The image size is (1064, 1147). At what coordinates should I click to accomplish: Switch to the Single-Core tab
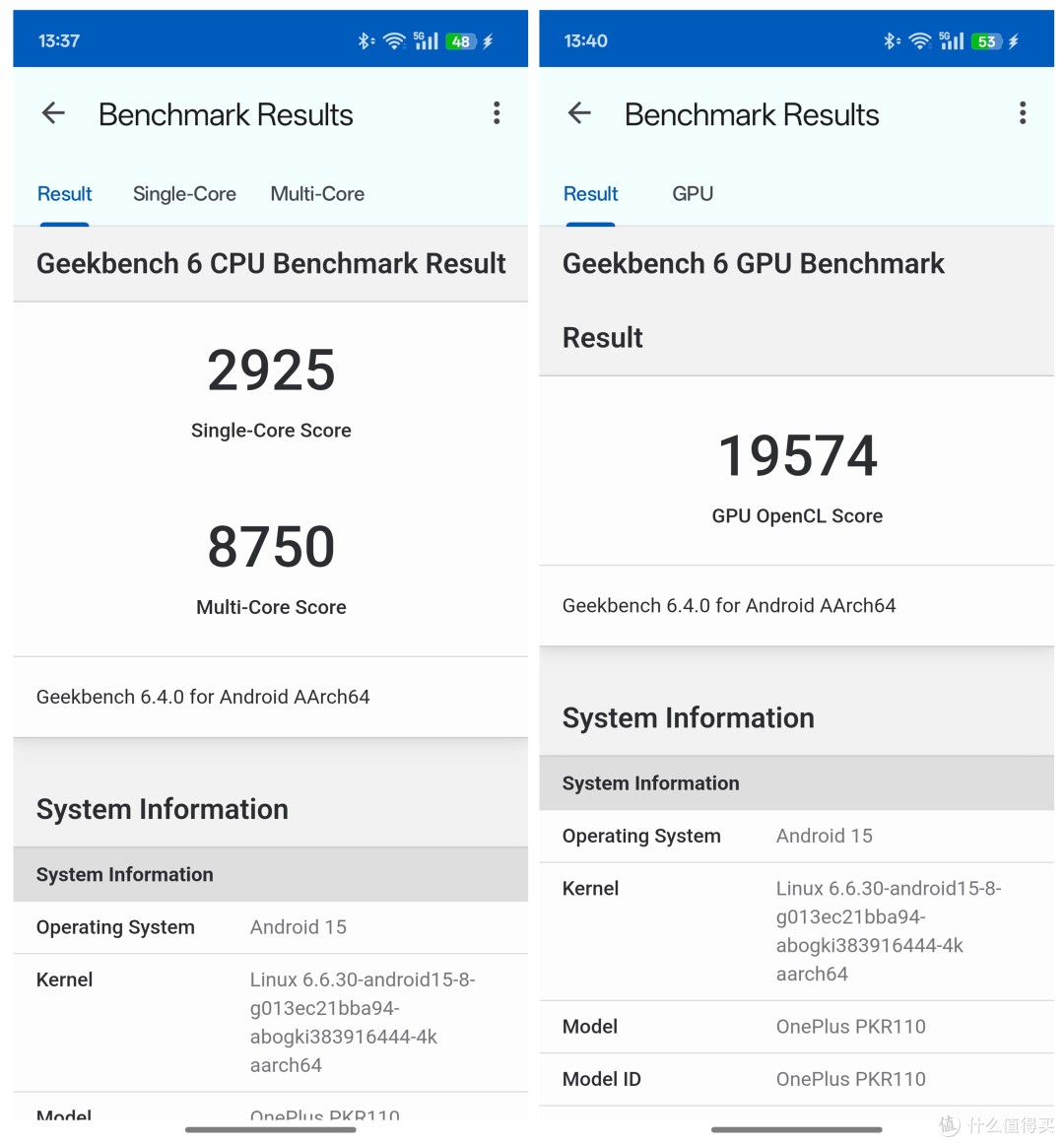[184, 194]
